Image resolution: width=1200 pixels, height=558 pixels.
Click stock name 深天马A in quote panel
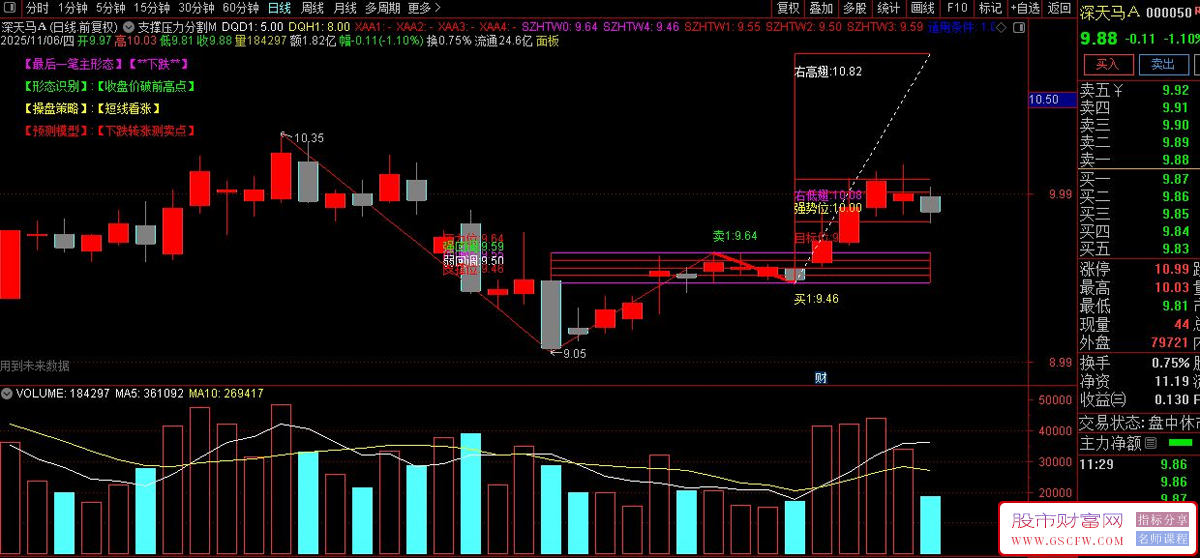(x=1110, y=13)
